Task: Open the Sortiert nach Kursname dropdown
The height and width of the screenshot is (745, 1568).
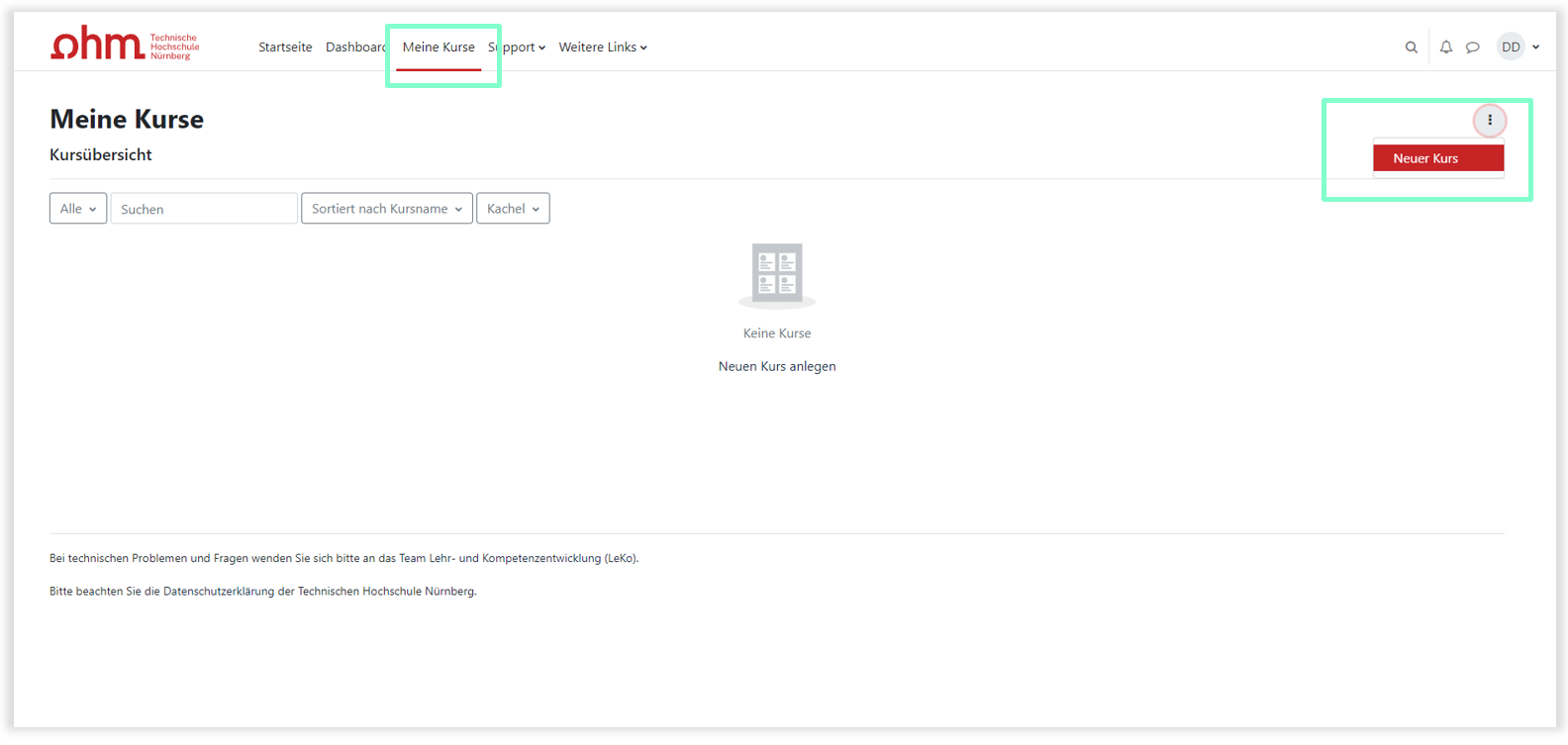Action: pyautogui.click(x=386, y=209)
